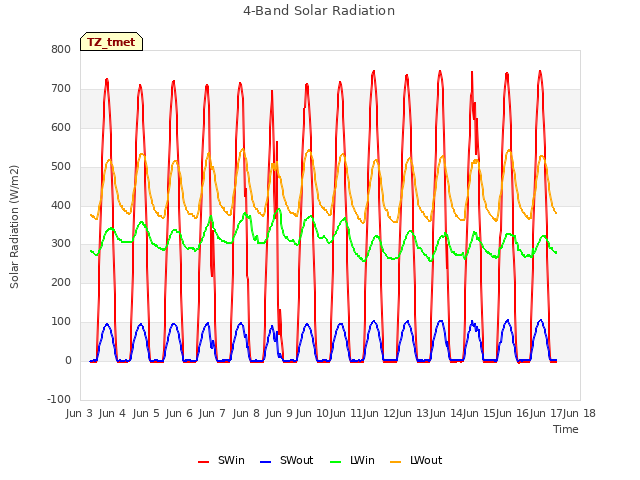
Task: Click the red SWin legend color marker
Action: tap(203, 462)
